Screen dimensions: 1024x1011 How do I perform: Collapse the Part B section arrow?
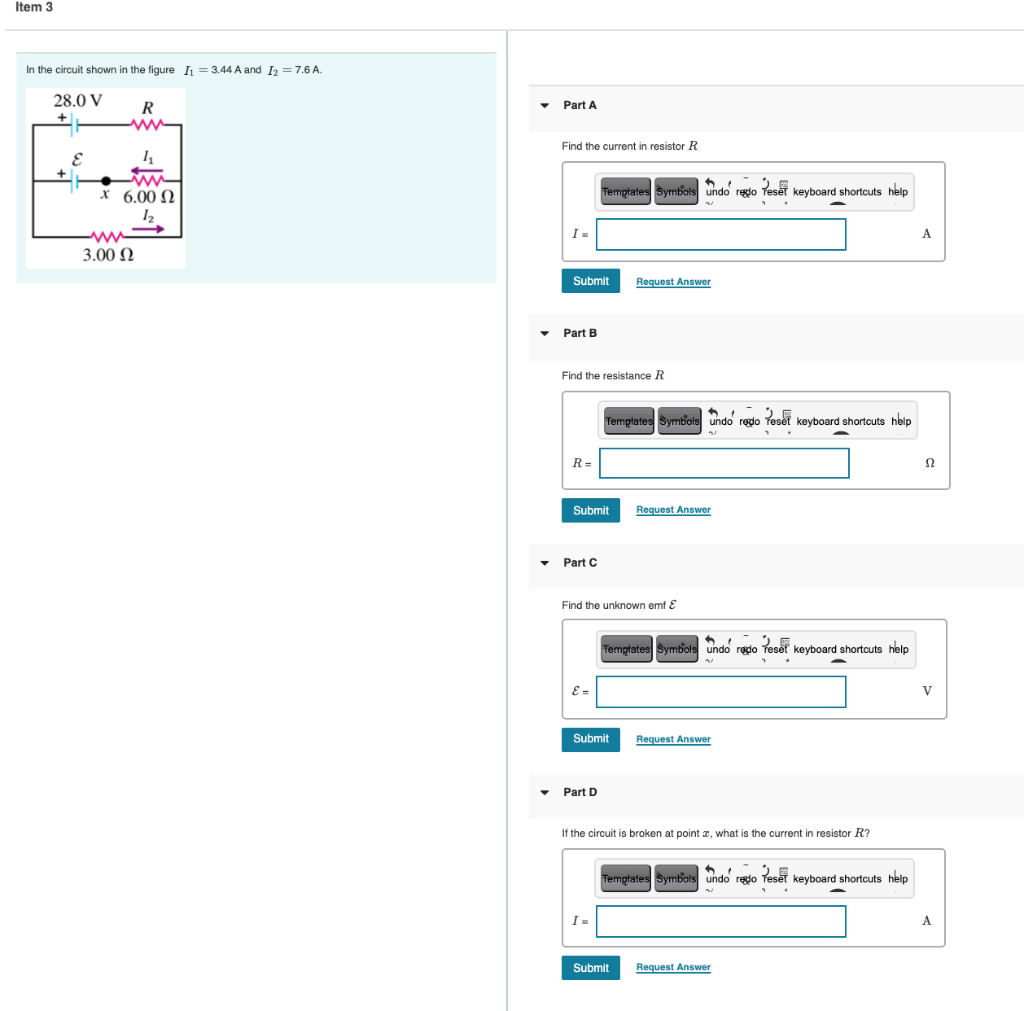point(545,333)
